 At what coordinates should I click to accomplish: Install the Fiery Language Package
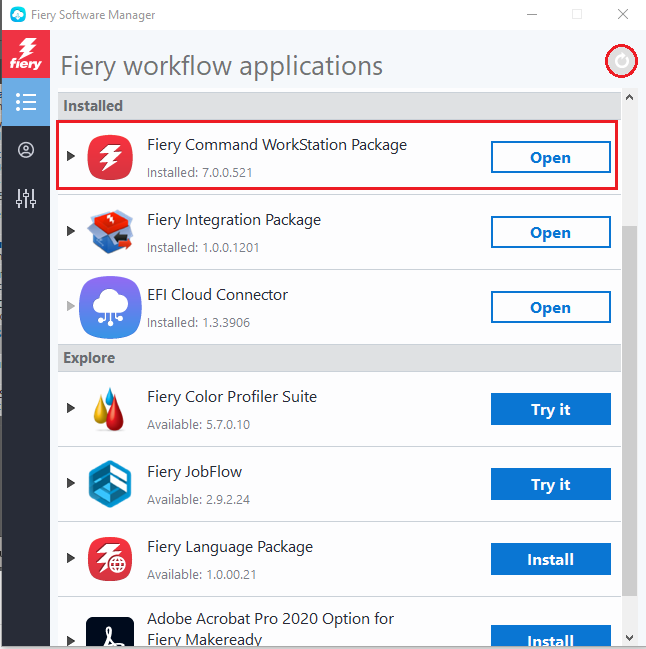pyautogui.click(x=550, y=559)
